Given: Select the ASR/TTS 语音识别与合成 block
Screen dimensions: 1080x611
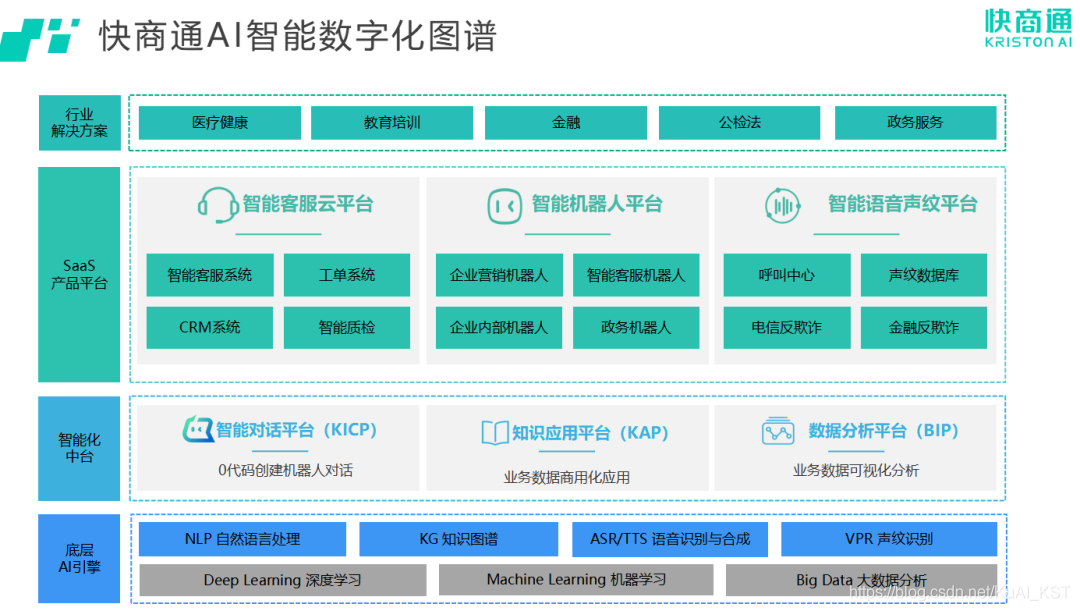Looking at the screenshot, I should [669, 539].
